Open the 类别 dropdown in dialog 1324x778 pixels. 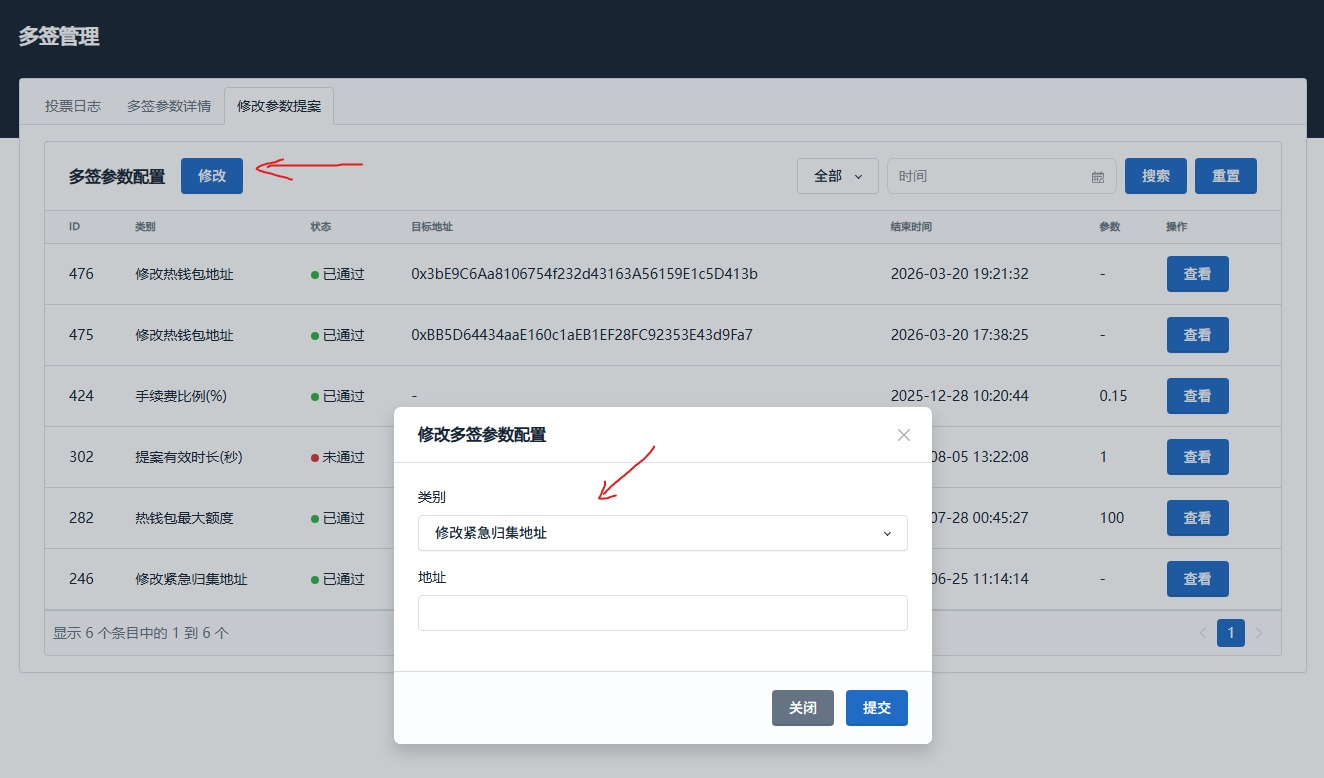662,533
